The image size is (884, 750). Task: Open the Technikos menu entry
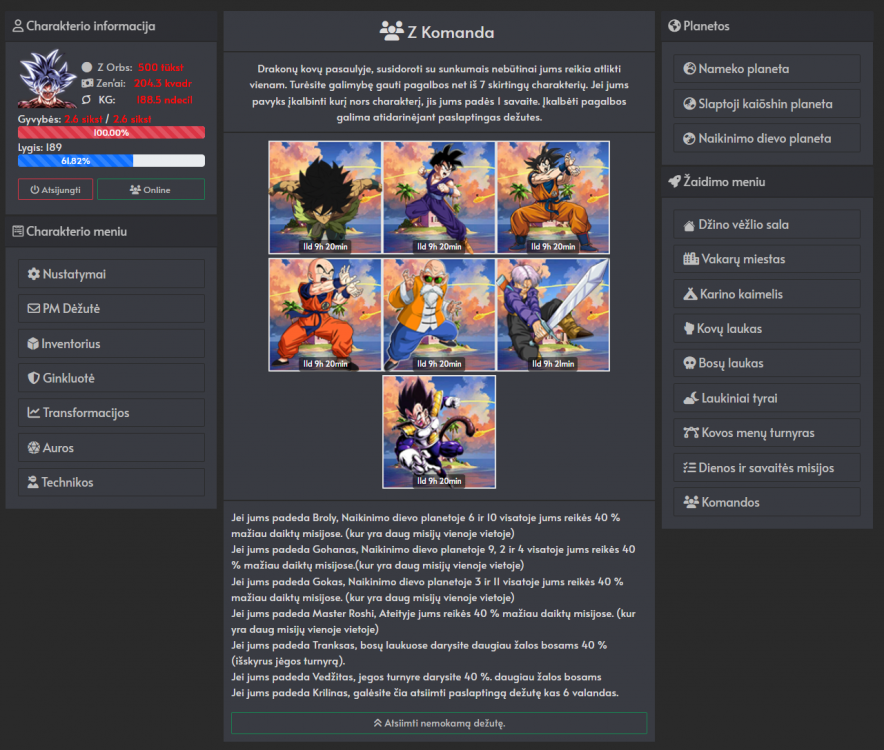tap(111, 482)
